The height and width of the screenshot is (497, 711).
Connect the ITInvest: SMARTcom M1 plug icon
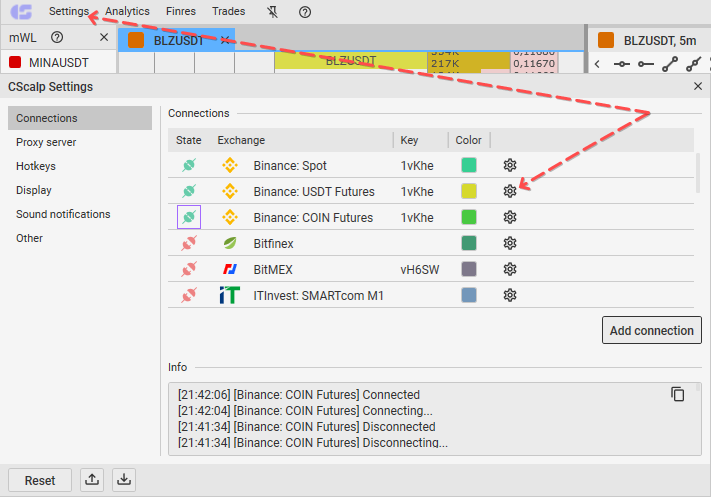pyautogui.click(x=189, y=295)
